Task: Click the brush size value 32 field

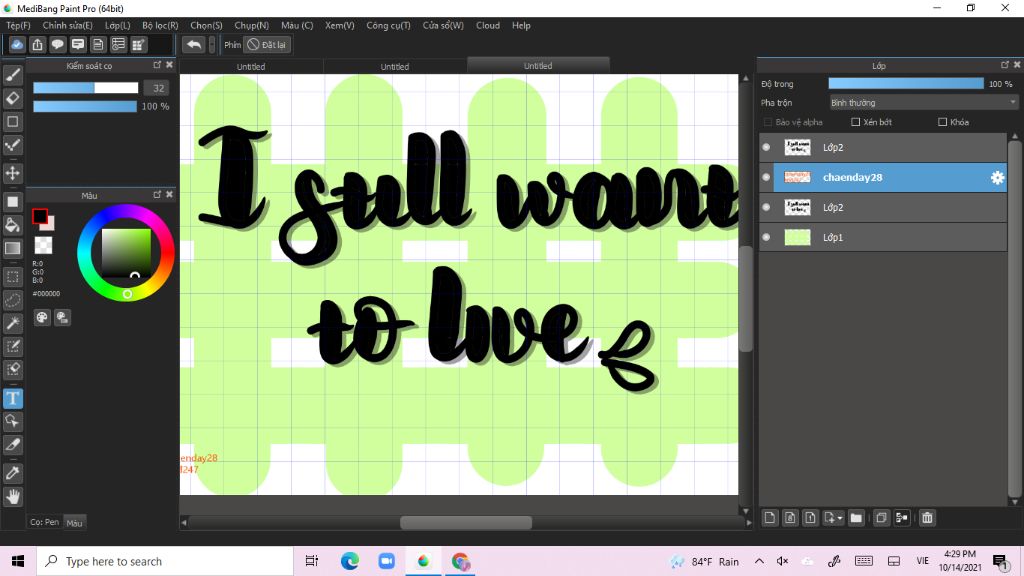Action: [x=157, y=88]
